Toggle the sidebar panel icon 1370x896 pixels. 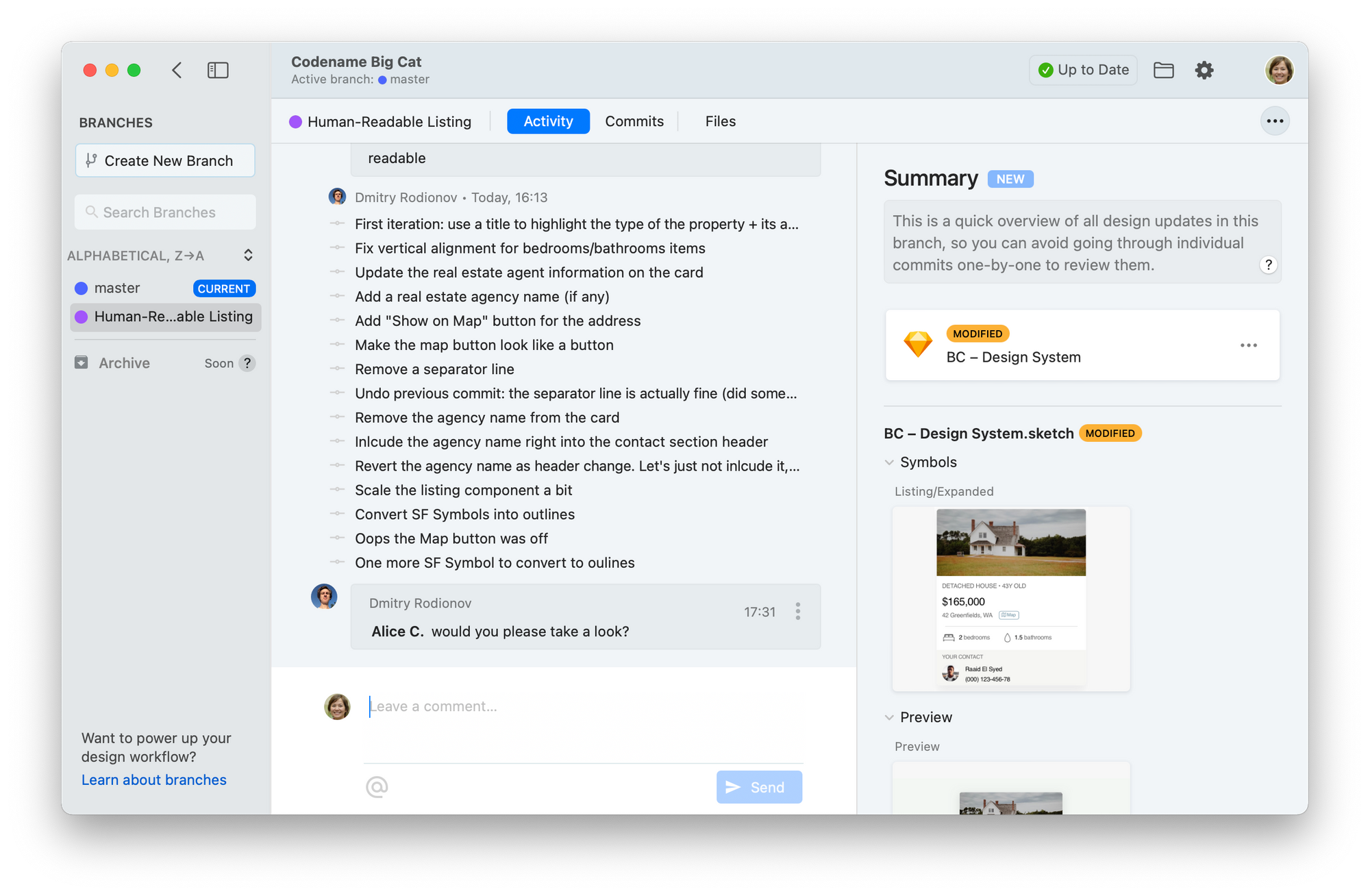[x=218, y=70]
